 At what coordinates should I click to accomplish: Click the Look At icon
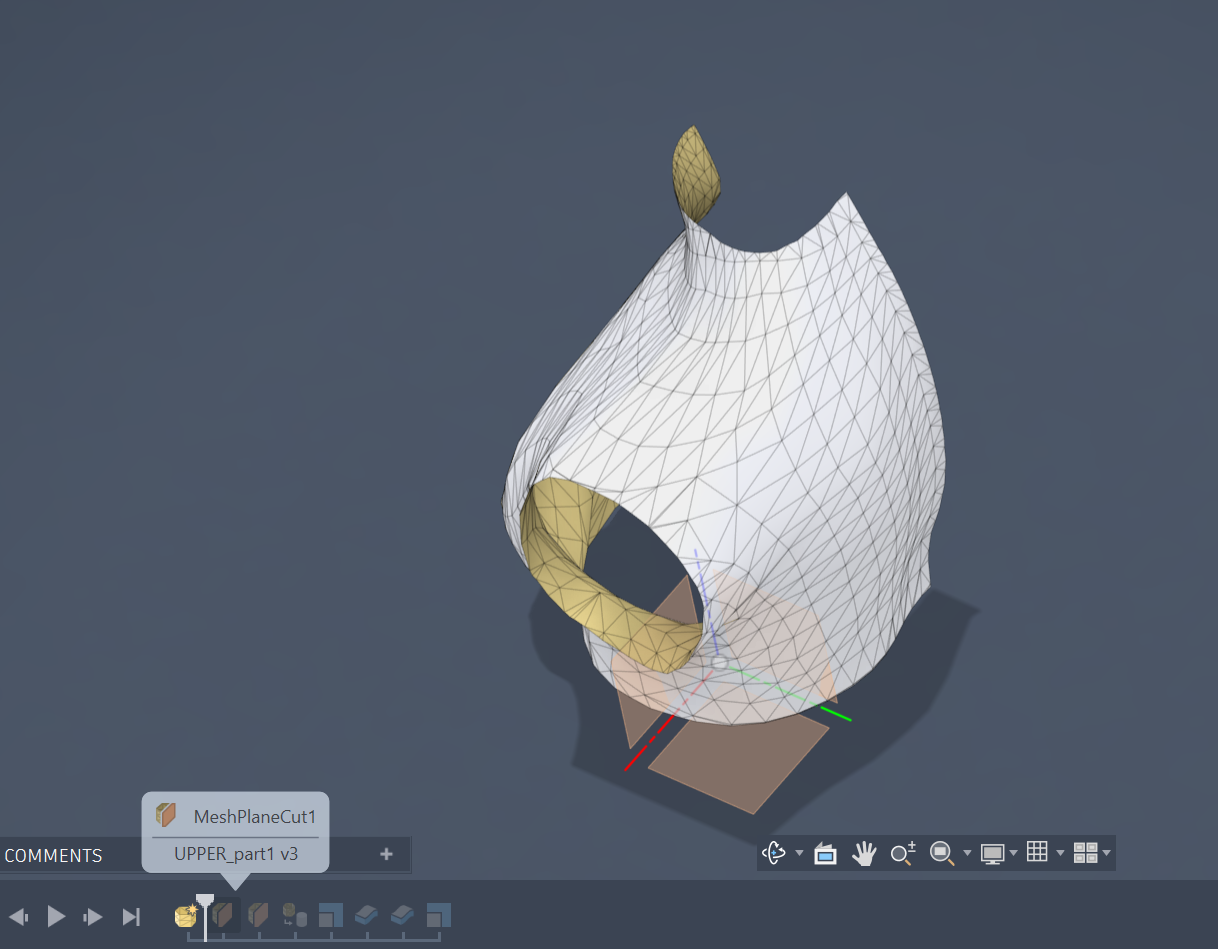pyautogui.click(x=825, y=853)
